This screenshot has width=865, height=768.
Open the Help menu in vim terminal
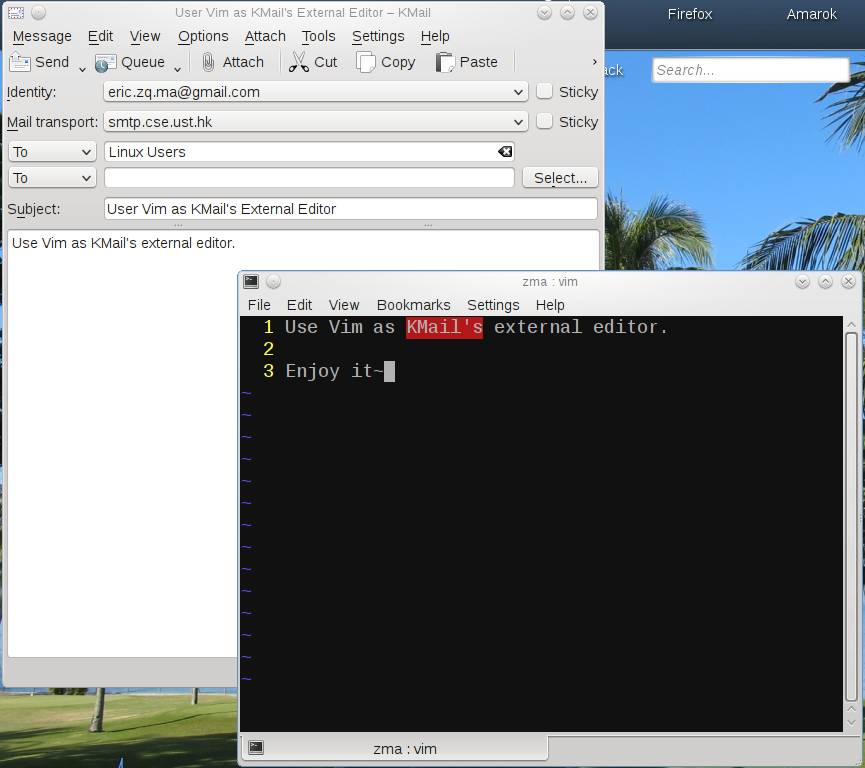tap(549, 305)
